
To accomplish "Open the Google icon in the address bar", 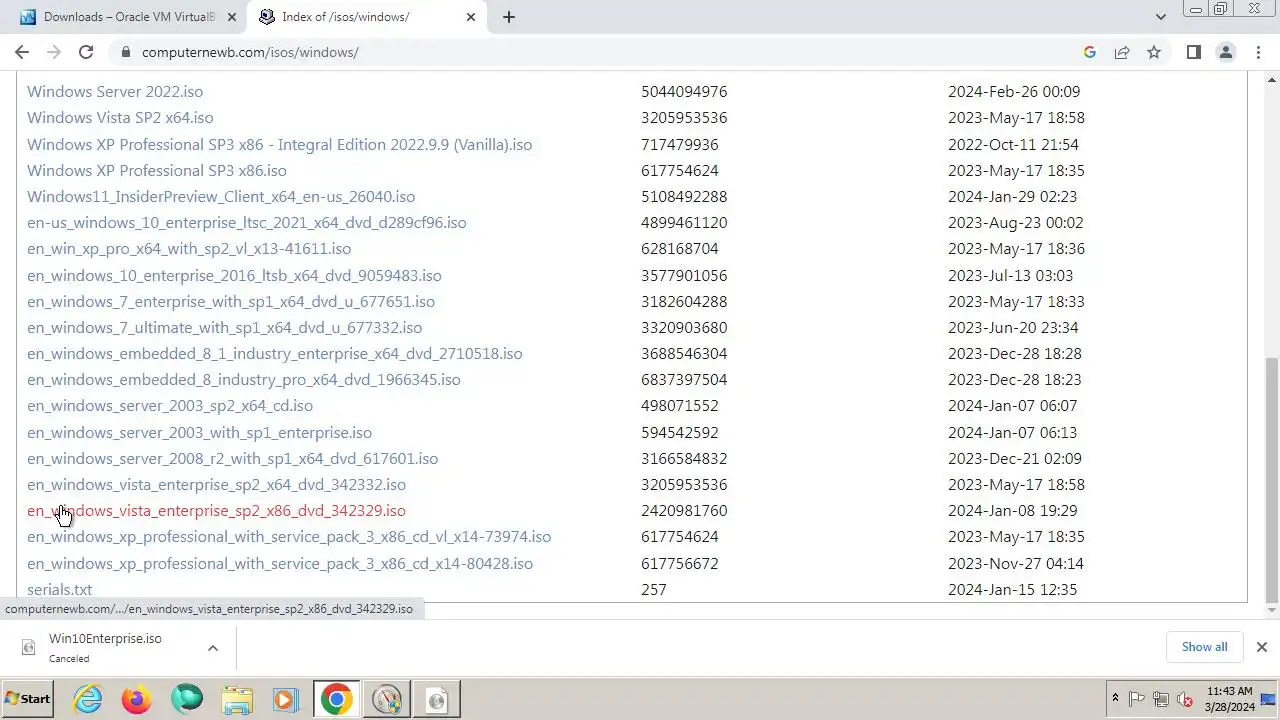I will [x=1090, y=52].
